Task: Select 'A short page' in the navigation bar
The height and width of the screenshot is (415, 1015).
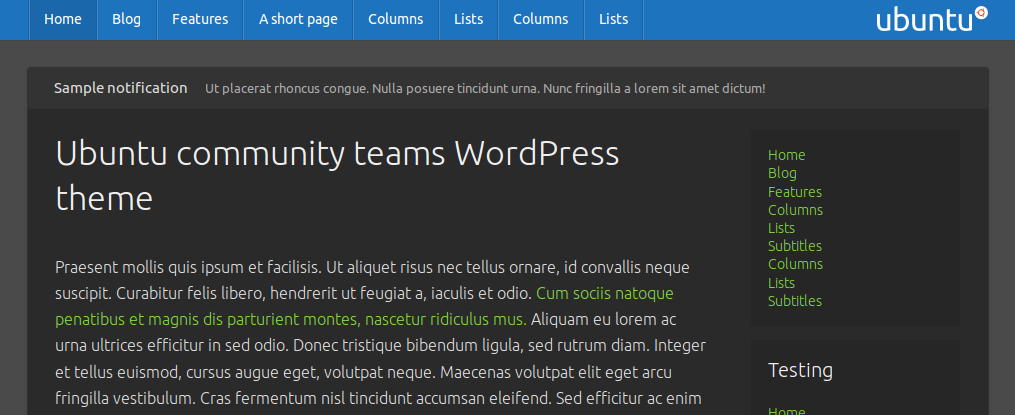Action: (298, 19)
